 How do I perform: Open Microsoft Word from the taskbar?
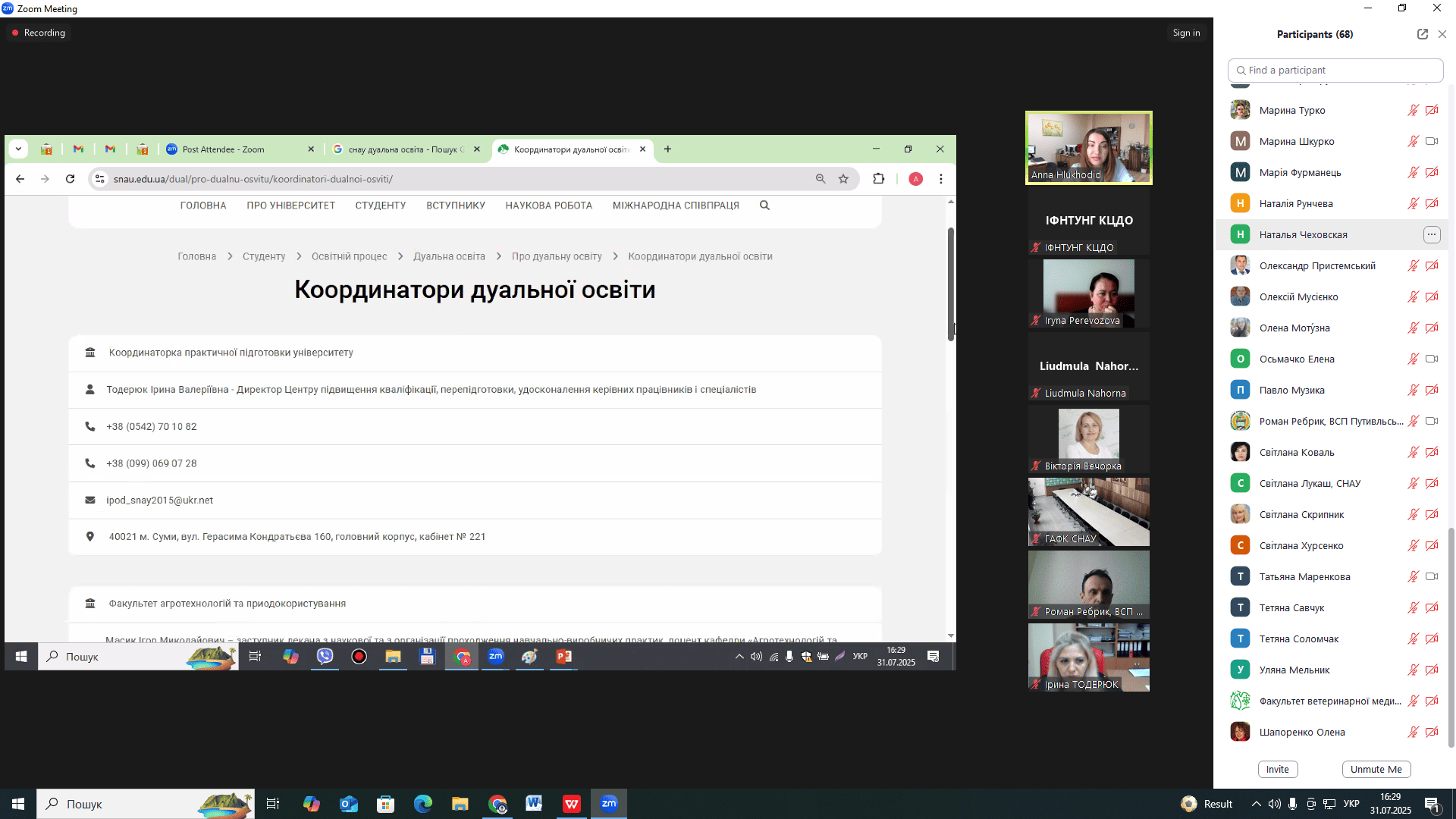(x=534, y=804)
